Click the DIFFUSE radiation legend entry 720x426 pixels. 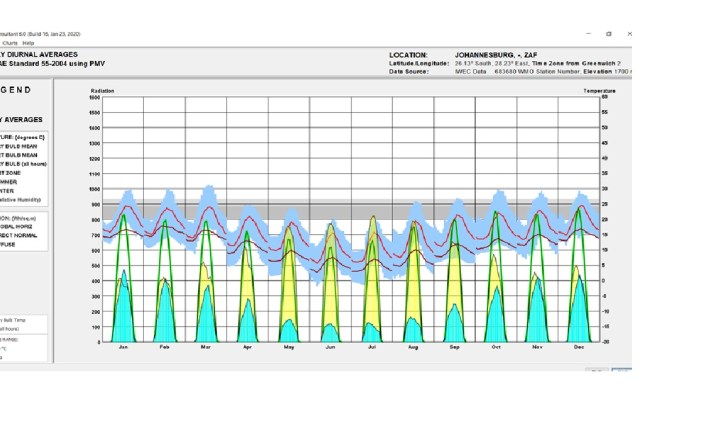click(x=9, y=243)
